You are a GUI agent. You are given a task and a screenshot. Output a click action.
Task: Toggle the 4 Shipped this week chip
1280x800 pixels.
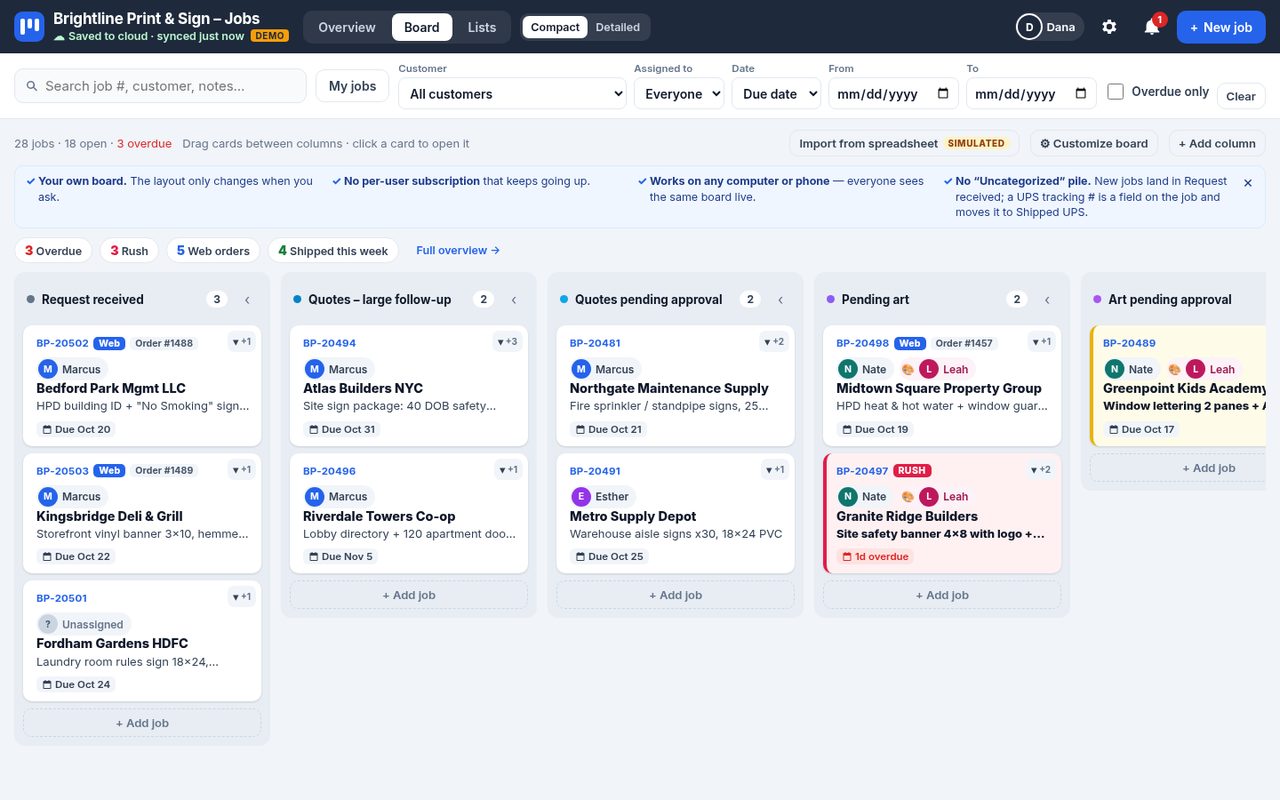(333, 251)
